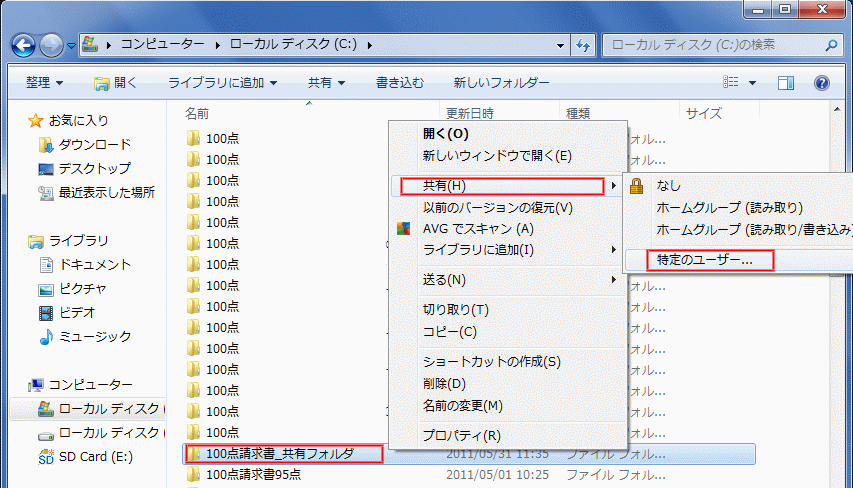Sort by the 種類 column header
Viewport: 853px width, 488px height.
pos(578,113)
